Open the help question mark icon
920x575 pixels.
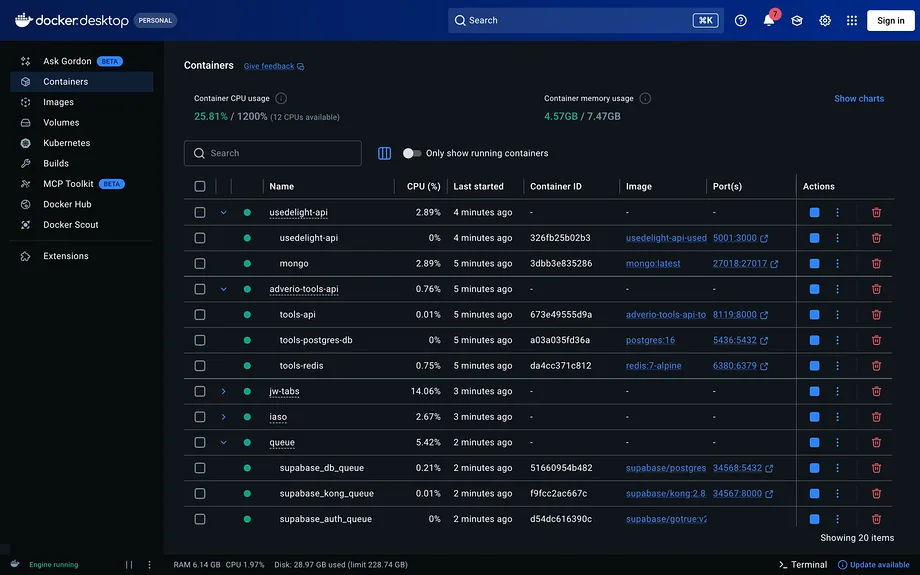740,21
